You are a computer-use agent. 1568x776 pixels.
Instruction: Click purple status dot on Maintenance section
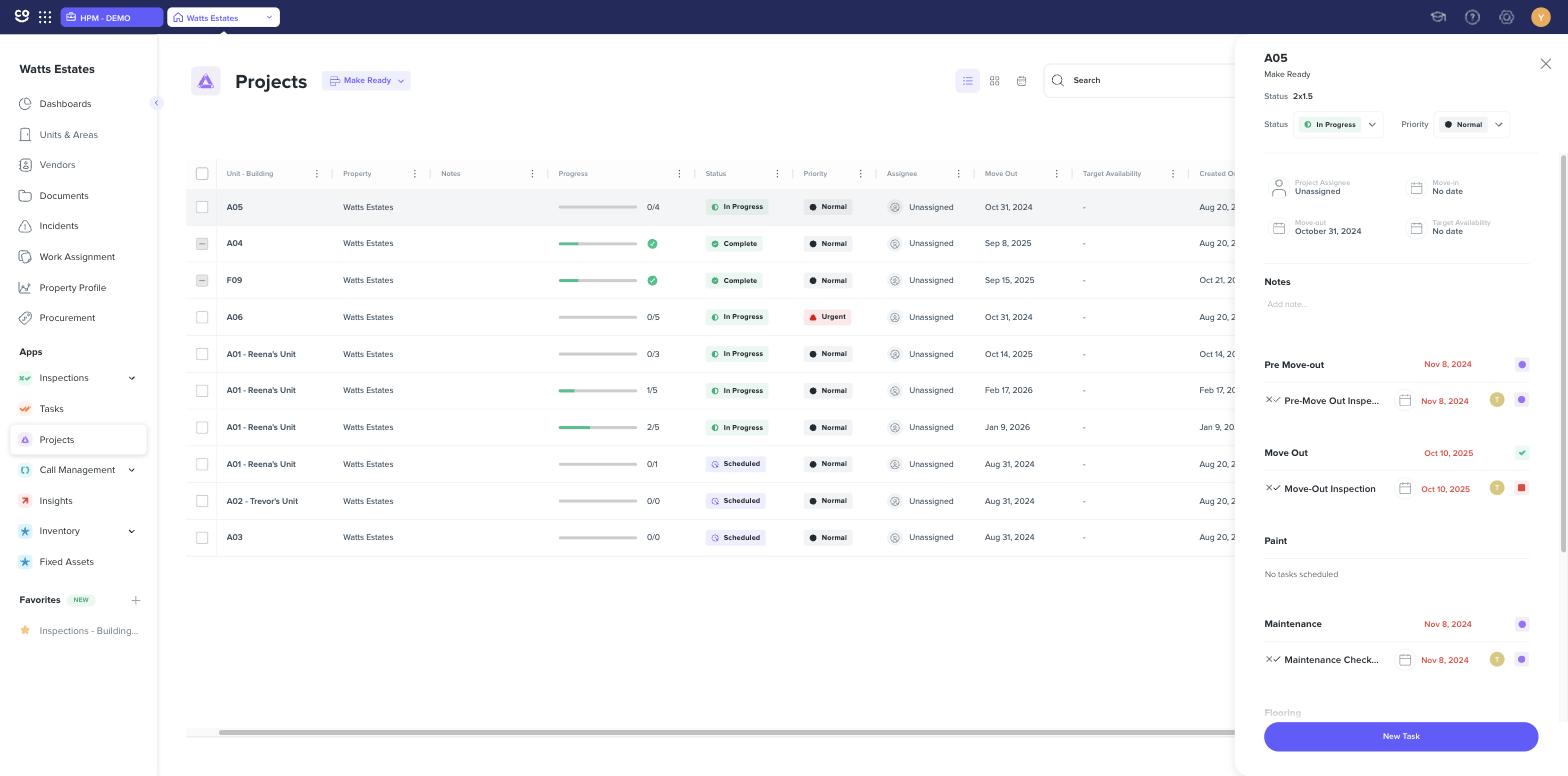tap(1522, 624)
